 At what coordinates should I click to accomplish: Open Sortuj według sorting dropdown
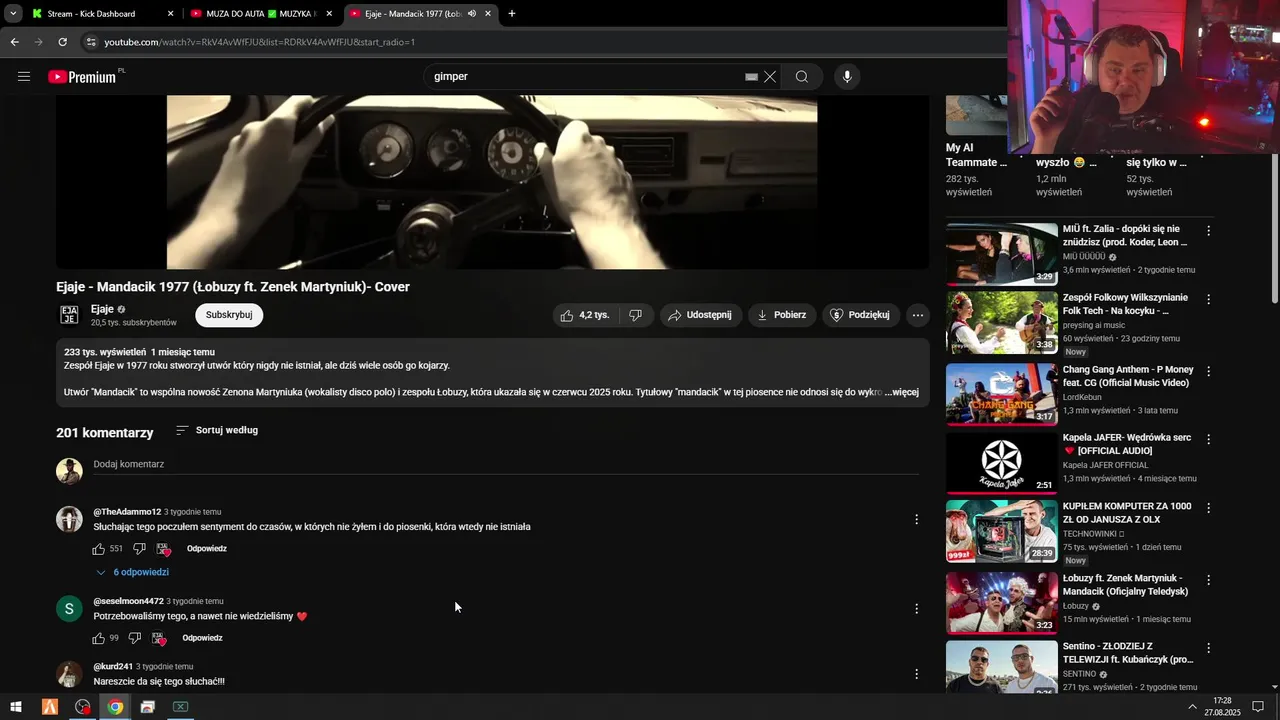pyautogui.click(x=217, y=430)
